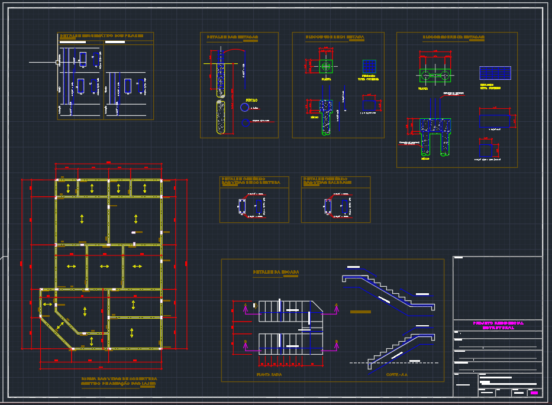Select the green U-shaped two-pile block section

435,137
